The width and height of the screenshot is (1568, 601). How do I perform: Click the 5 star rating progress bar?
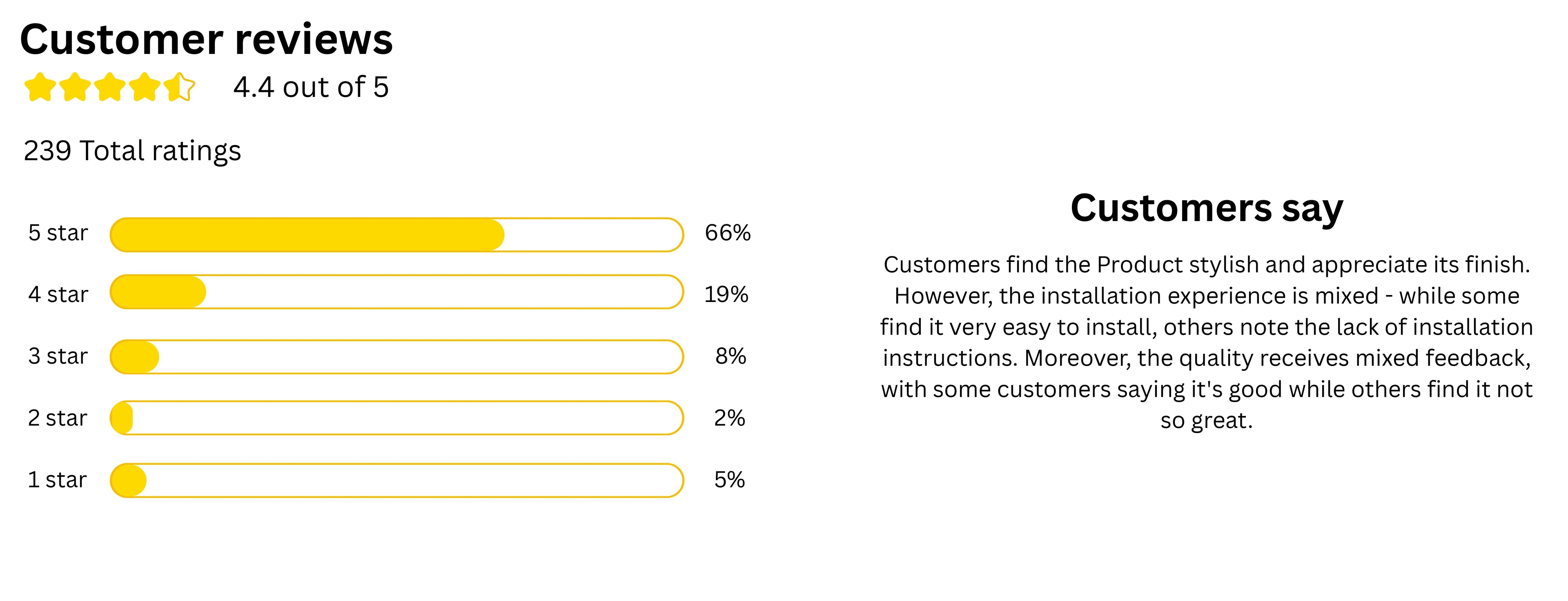(x=396, y=235)
